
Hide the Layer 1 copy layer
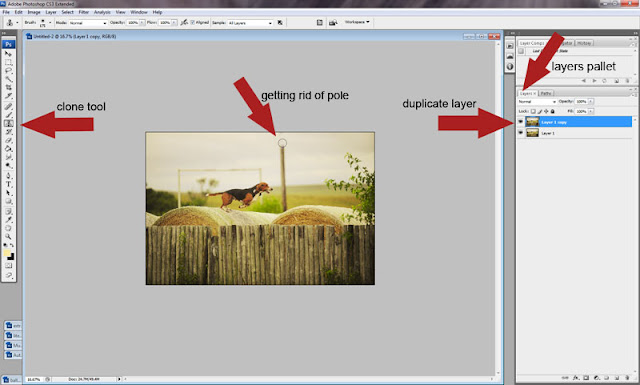tap(520, 122)
